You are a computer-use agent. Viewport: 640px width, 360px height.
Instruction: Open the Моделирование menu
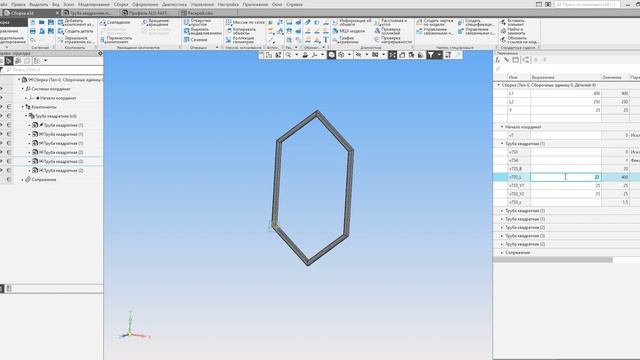tap(93, 4)
